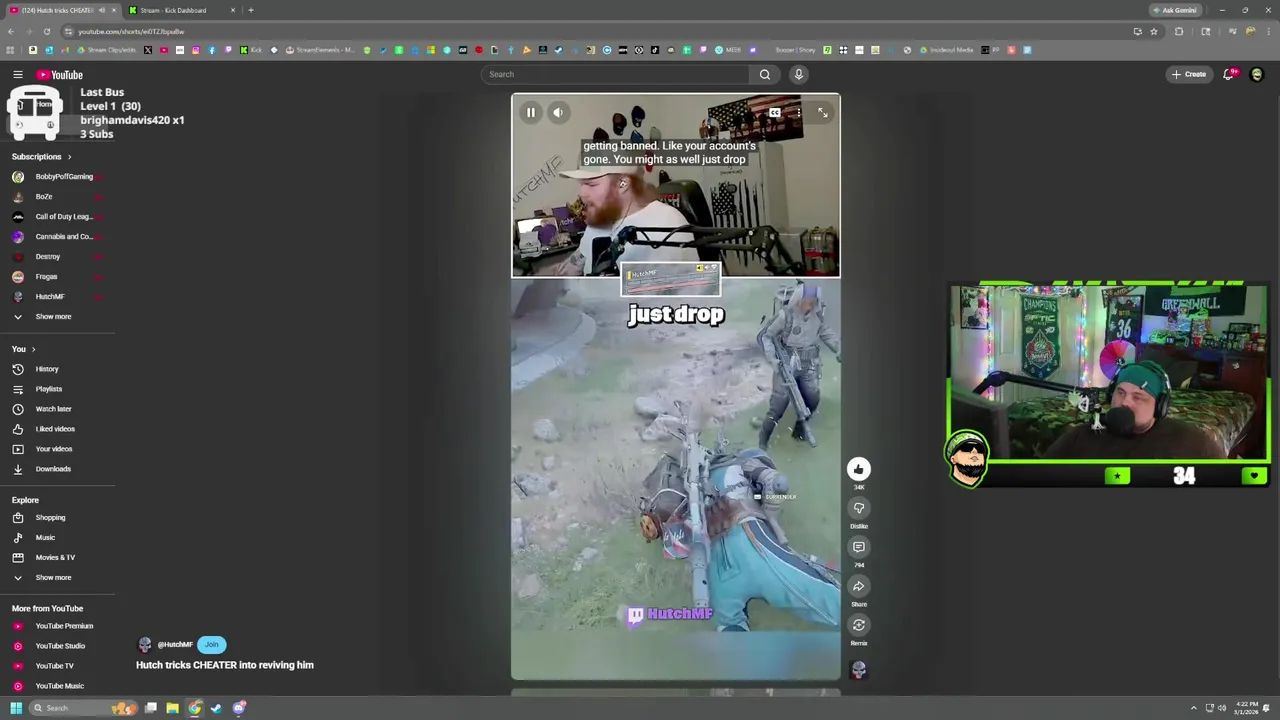Dislike the Short
This screenshot has width=1280, height=720.
pyautogui.click(x=859, y=508)
